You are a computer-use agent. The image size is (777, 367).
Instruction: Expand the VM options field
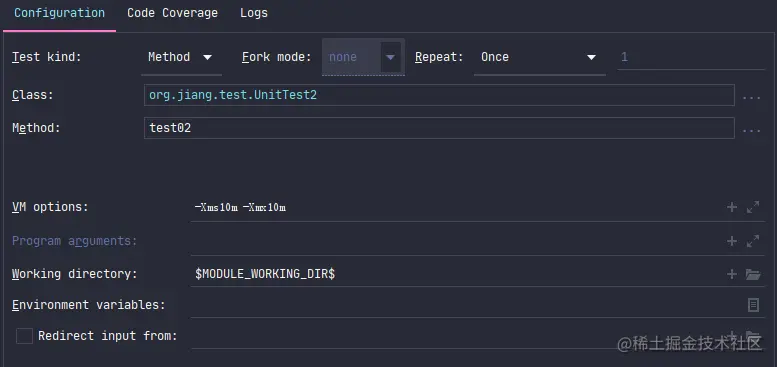click(x=753, y=207)
